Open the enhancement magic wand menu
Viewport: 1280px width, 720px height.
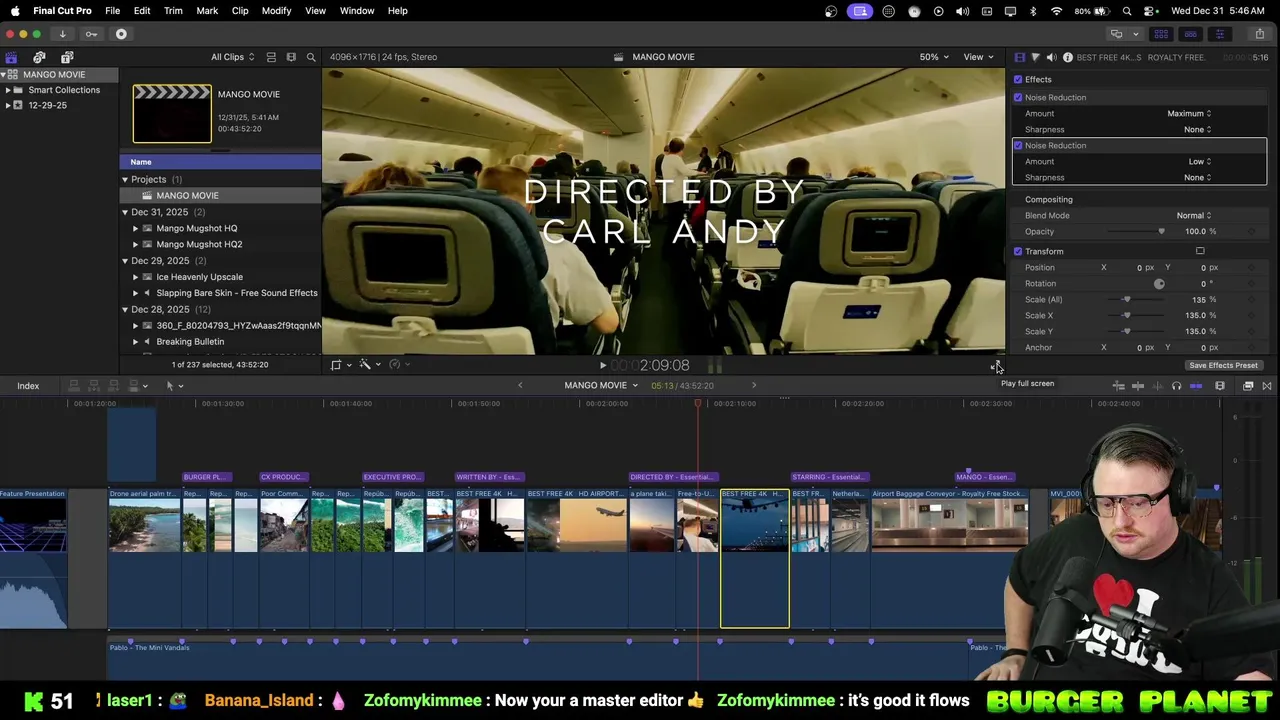pos(369,365)
